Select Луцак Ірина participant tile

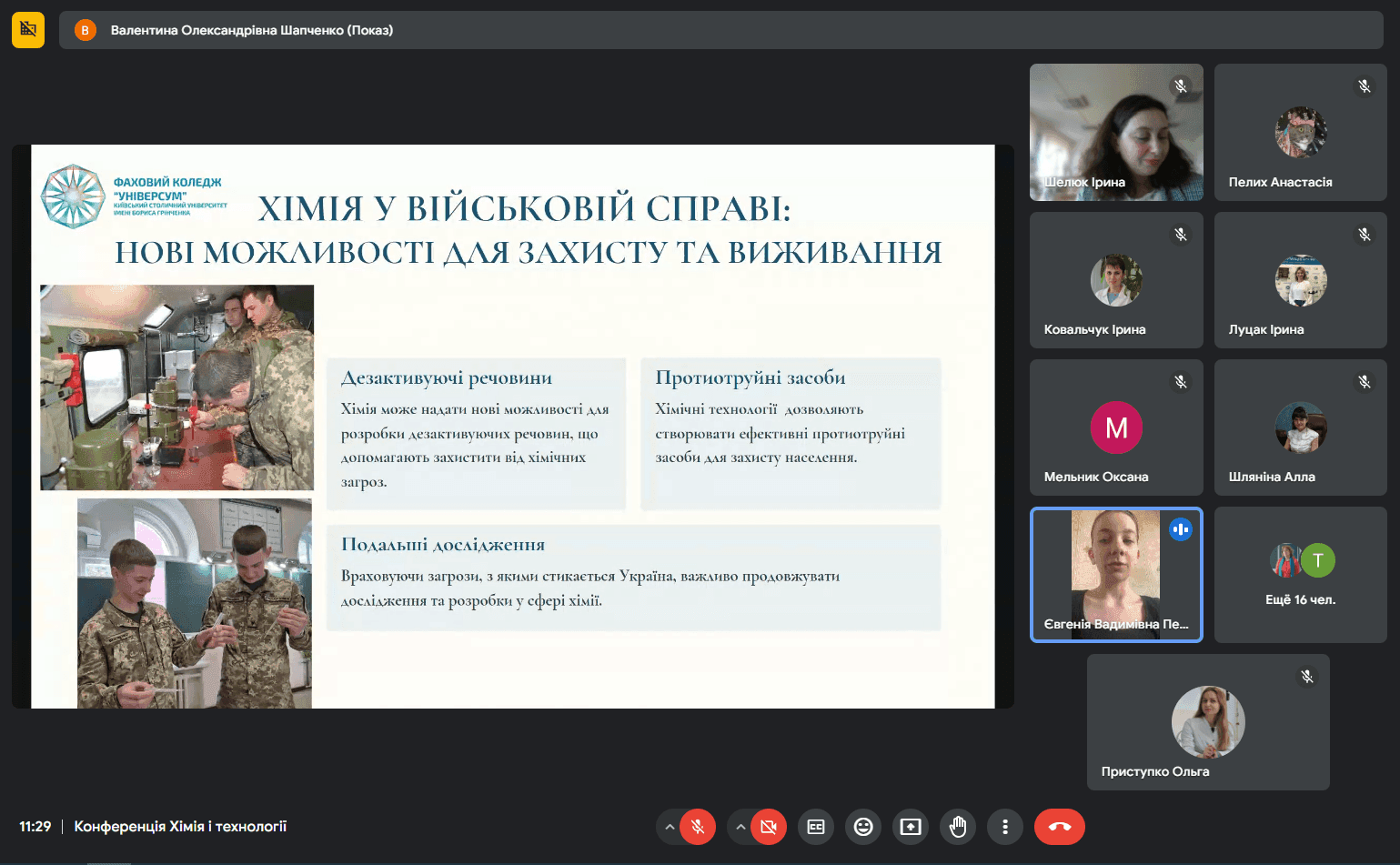pyautogui.click(x=1301, y=280)
